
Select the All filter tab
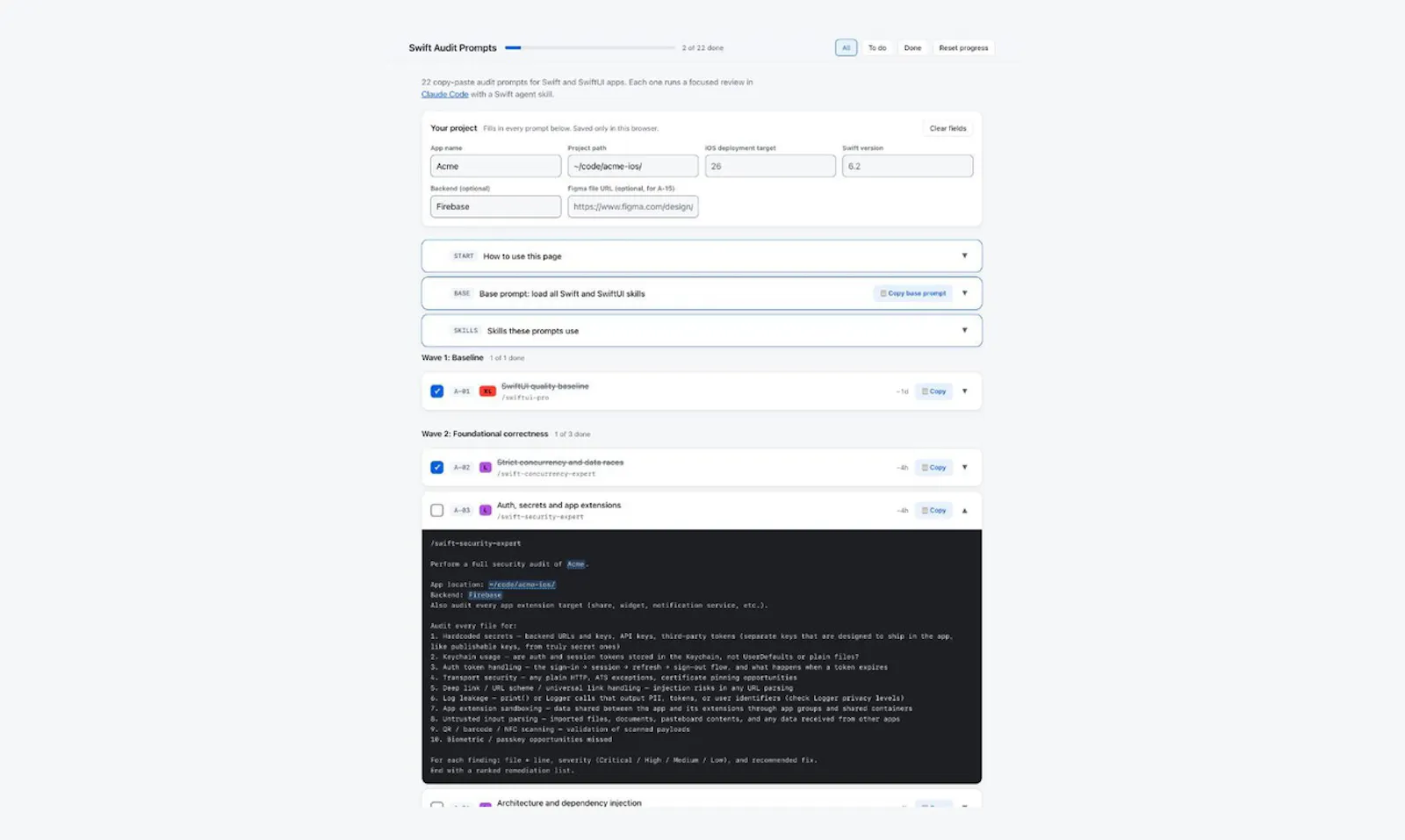(846, 48)
